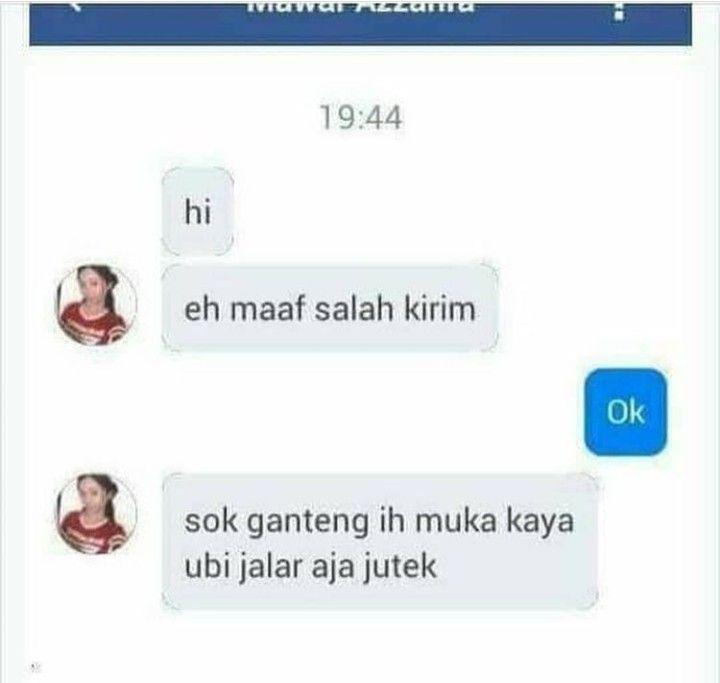
Task: Tap the avatar beside "eh maaf salah kirim"
Action: point(96,305)
